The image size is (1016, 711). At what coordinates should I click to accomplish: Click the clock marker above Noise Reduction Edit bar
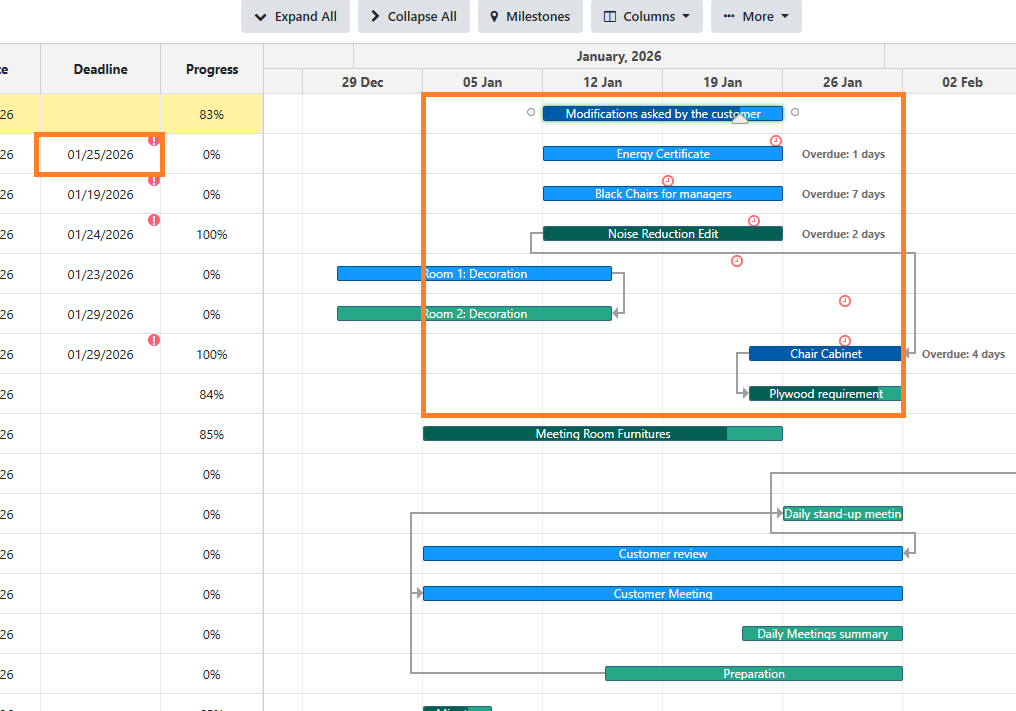(x=754, y=221)
